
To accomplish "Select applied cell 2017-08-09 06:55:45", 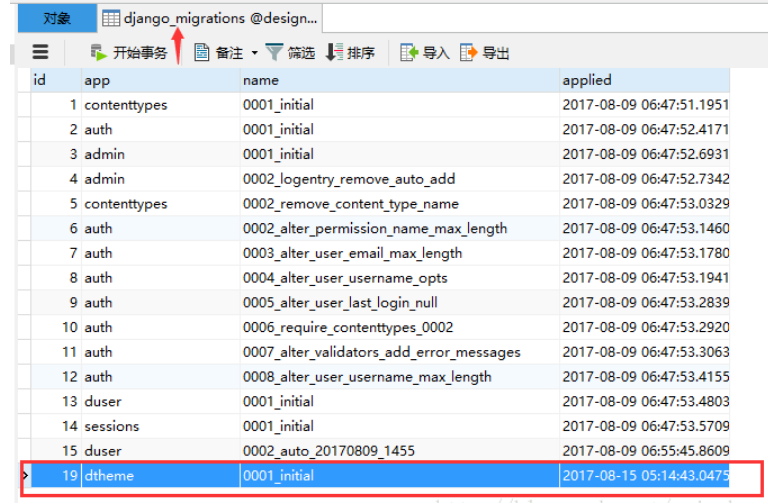I will (x=645, y=451).
